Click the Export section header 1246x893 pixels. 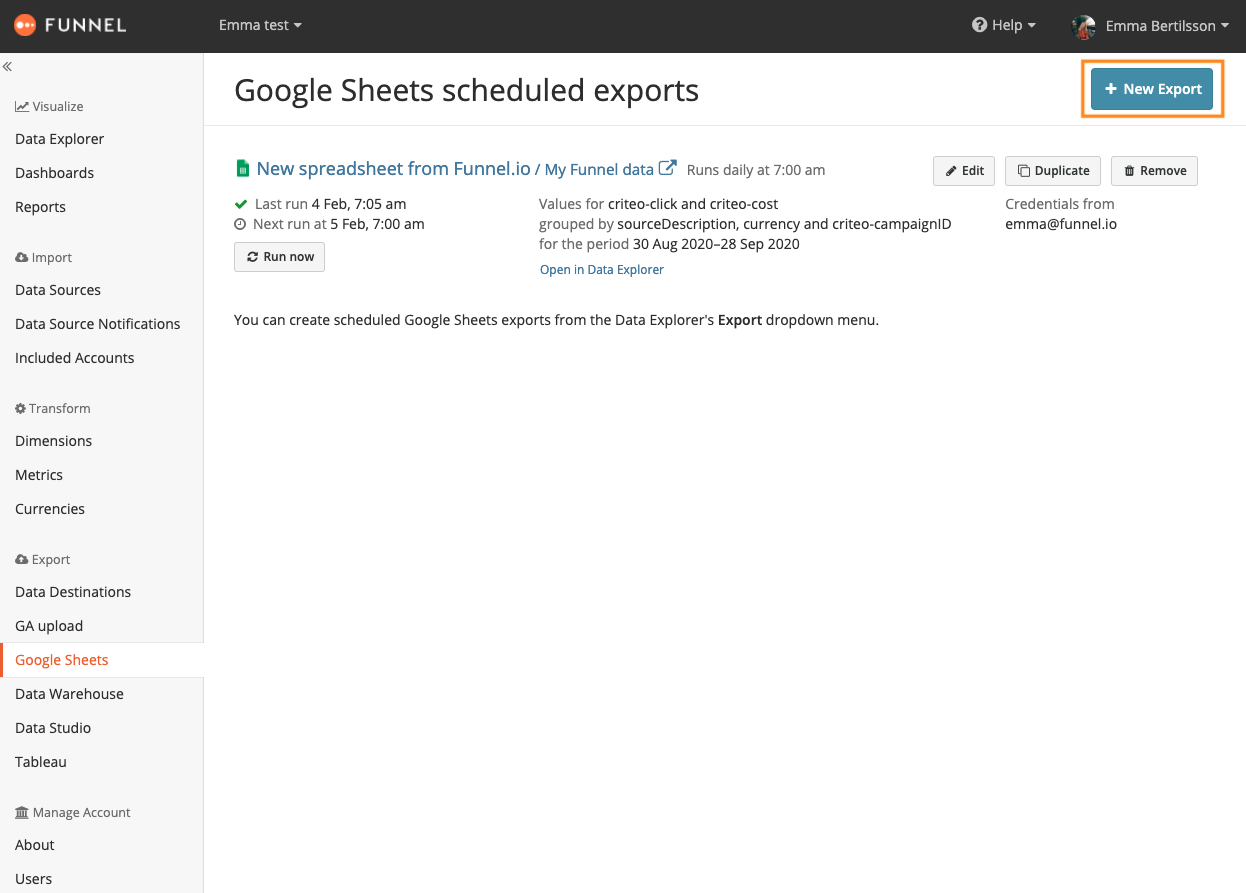coord(43,559)
